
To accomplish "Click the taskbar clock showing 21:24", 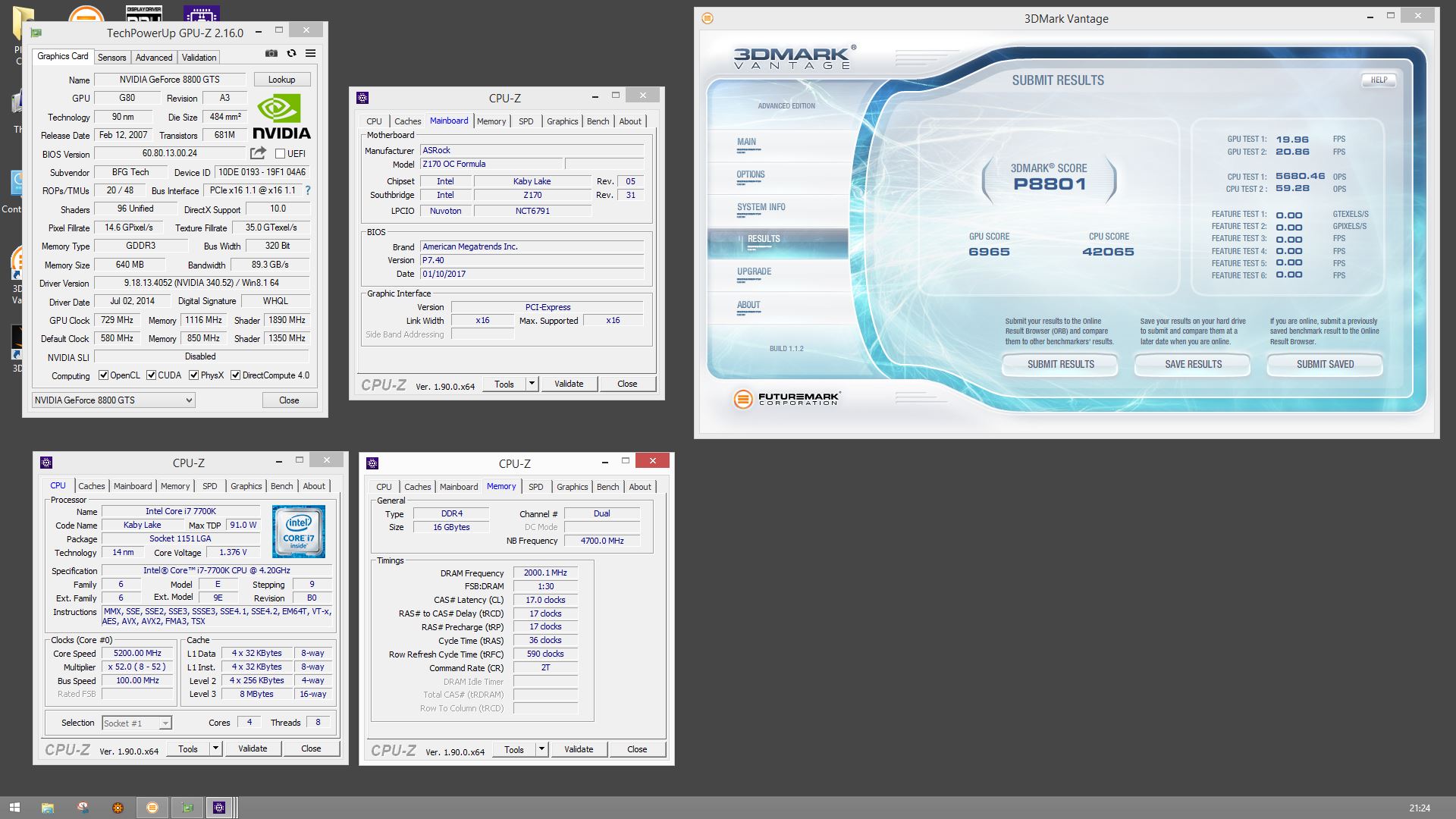I will pos(1420,808).
